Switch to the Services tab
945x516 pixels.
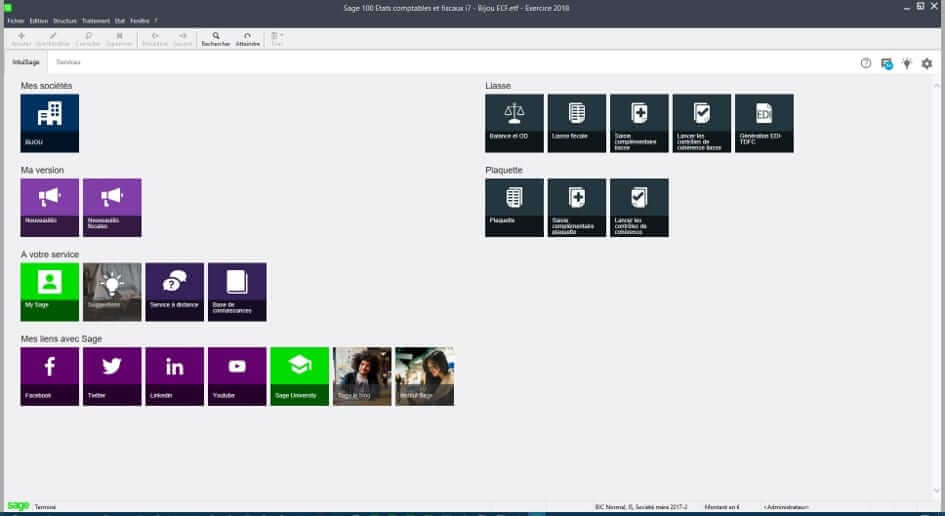68,62
